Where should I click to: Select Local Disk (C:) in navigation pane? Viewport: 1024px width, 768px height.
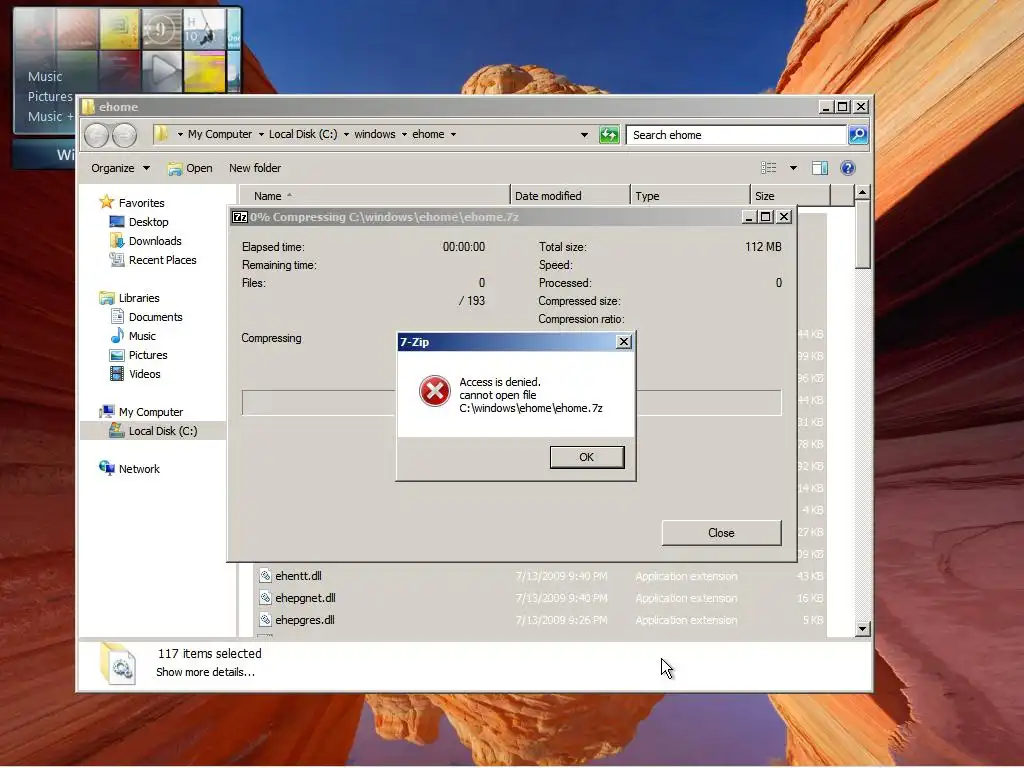click(x=154, y=431)
